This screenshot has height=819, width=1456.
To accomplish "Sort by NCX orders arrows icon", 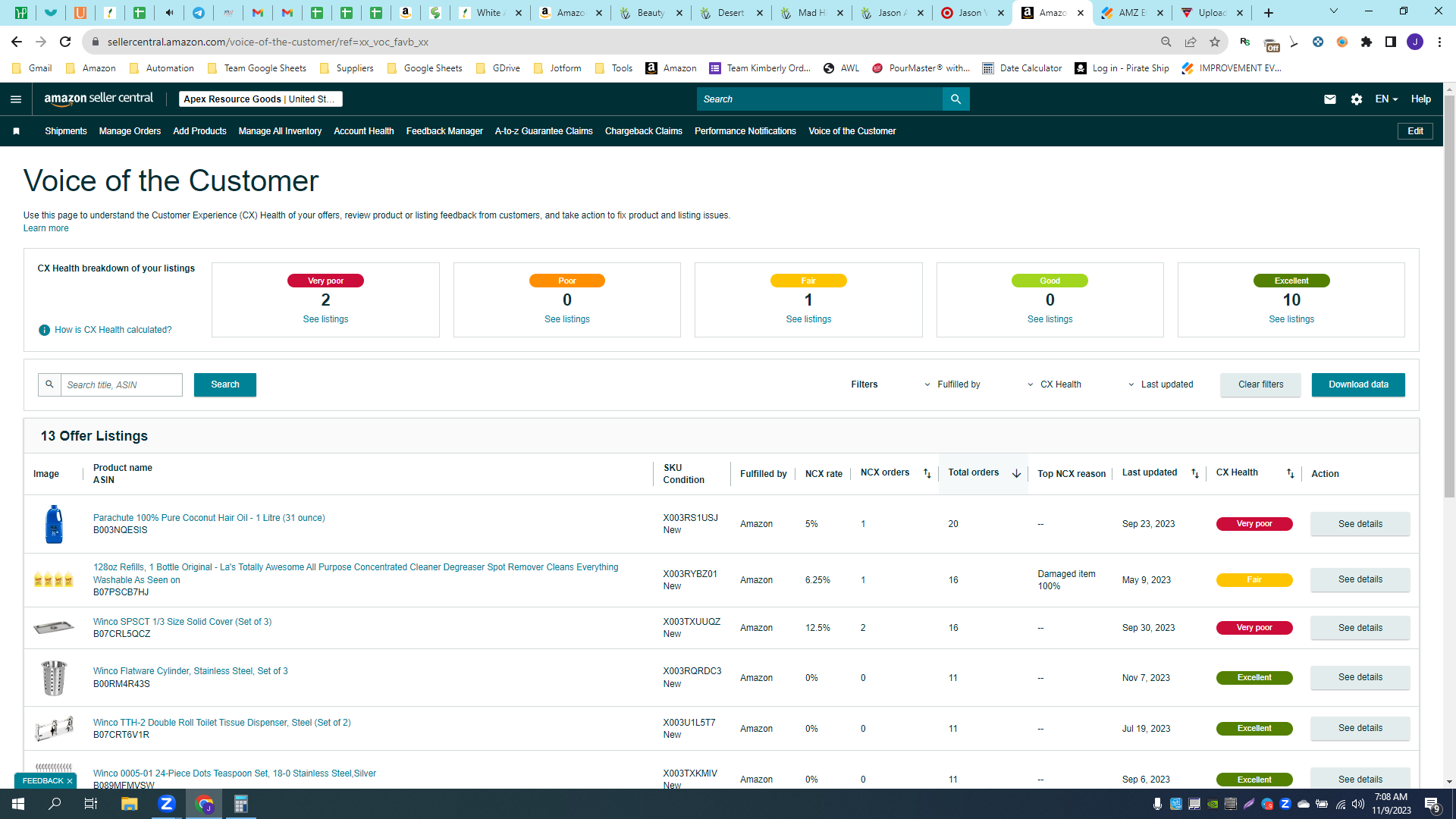I will click(927, 473).
